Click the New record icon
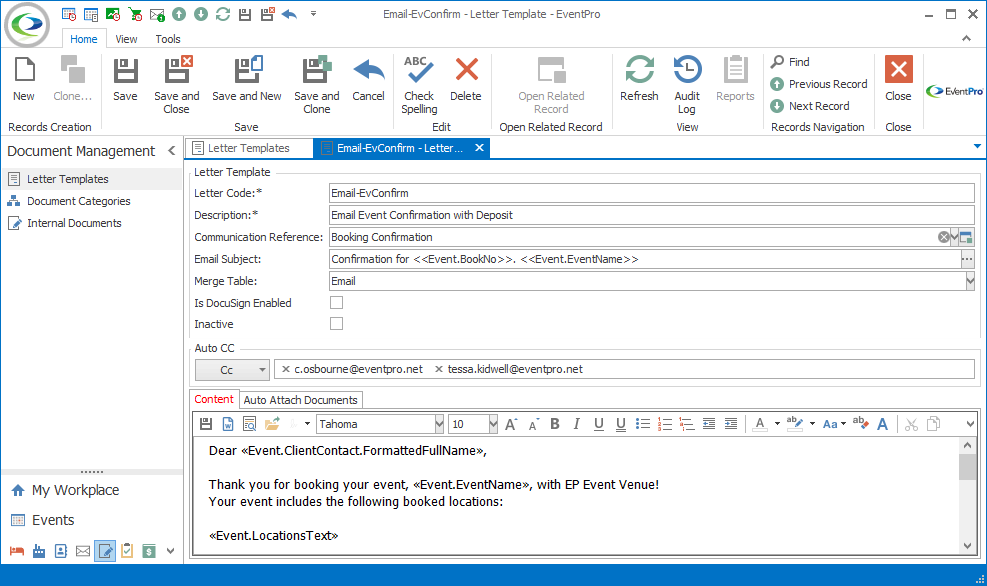Viewport: 987px width, 586px height. click(x=24, y=78)
